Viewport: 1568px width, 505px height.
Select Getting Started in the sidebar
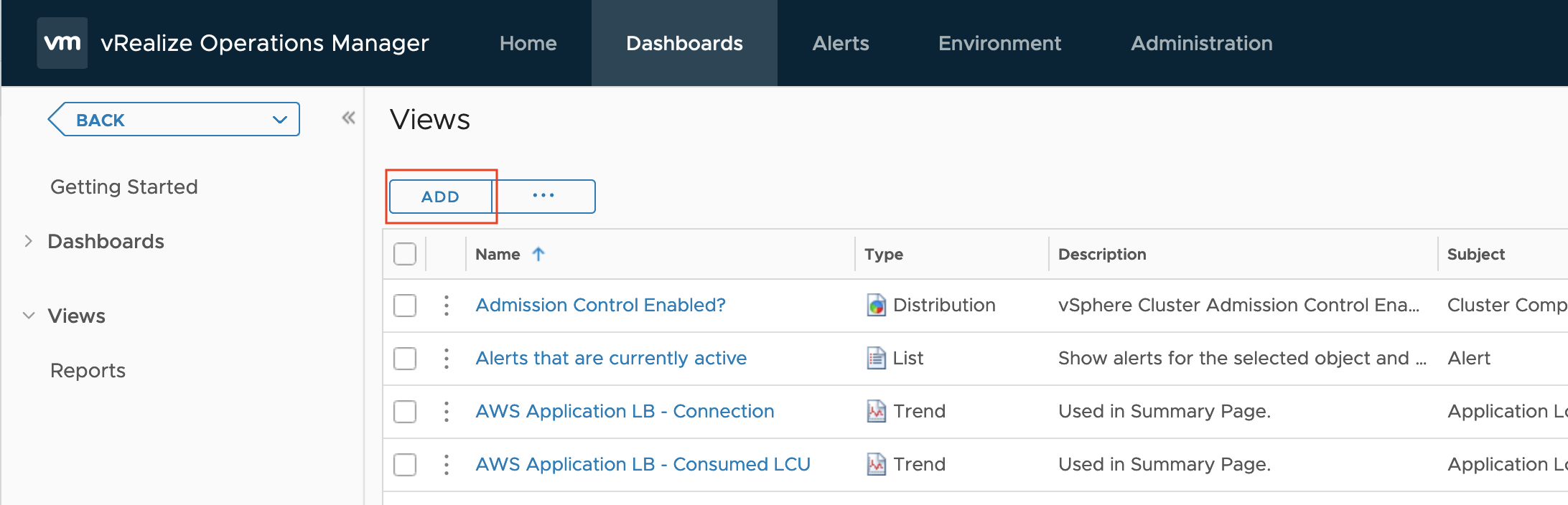click(124, 187)
